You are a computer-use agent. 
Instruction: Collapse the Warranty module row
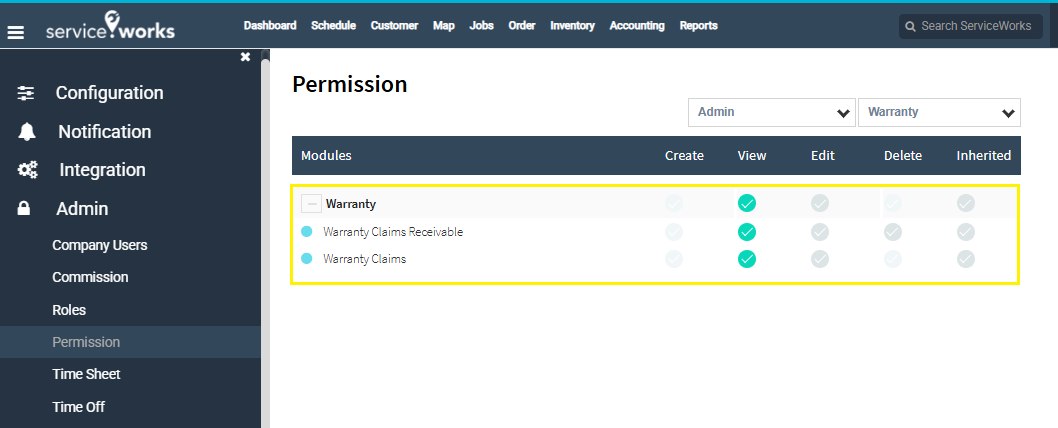(x=312, y=204)
